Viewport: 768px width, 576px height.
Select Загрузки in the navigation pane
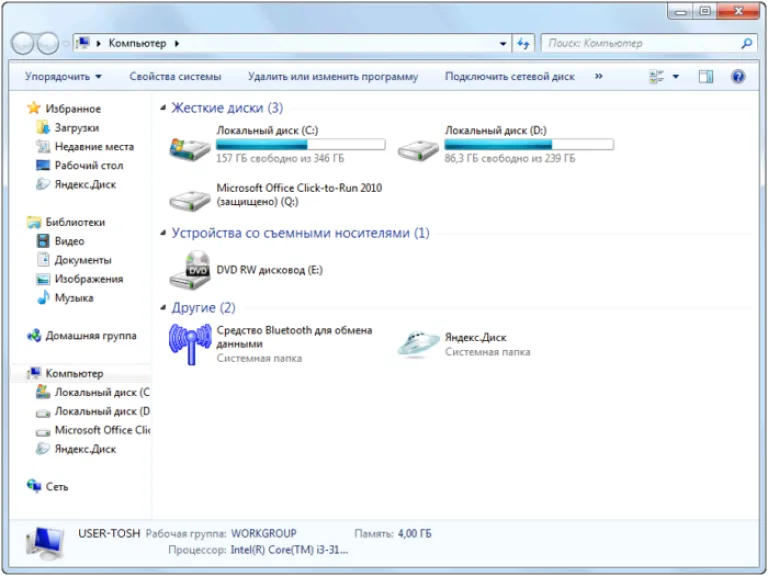76,128
